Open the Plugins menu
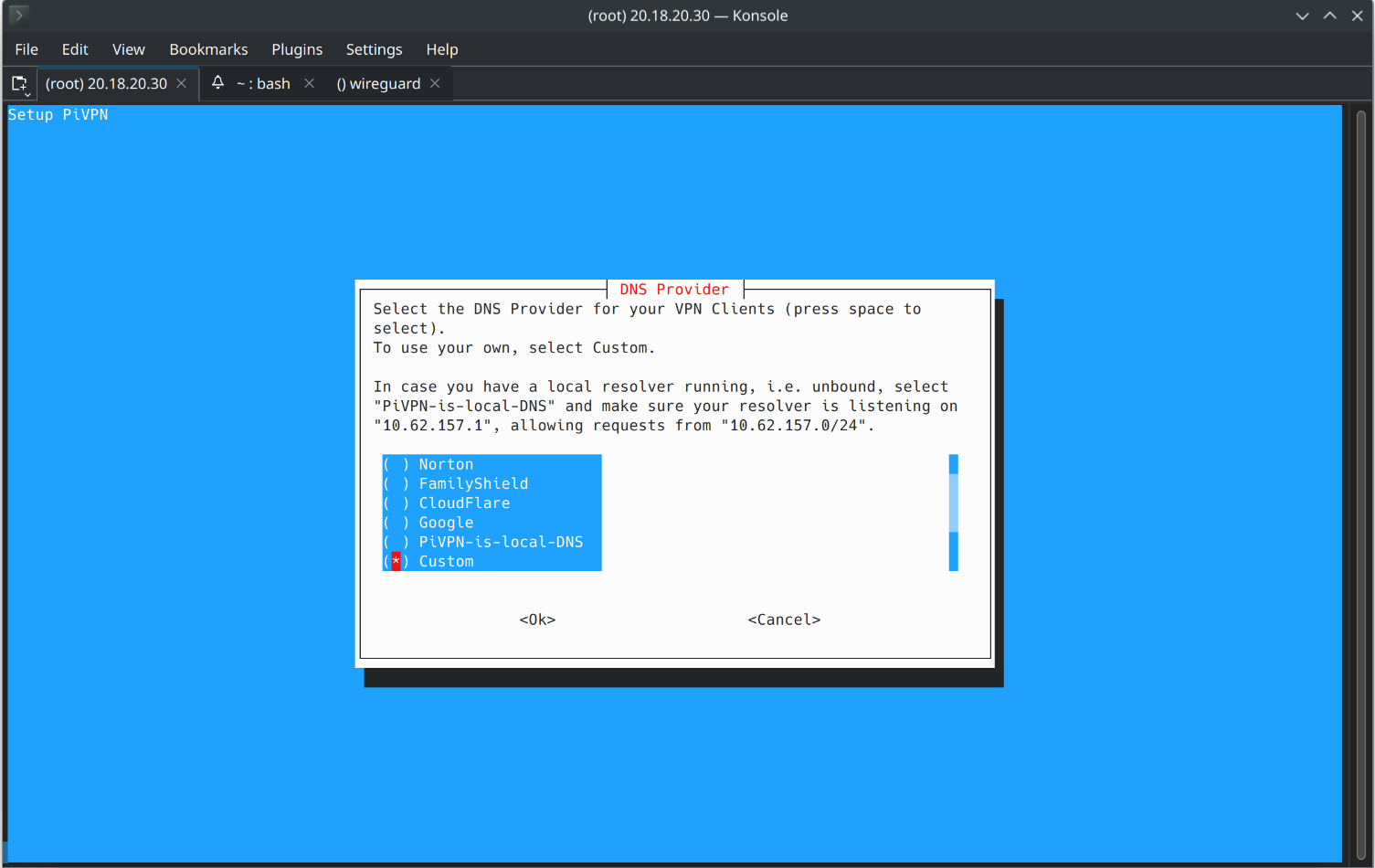The width and height of the screenshot is (1375, 868). (297, 49)
